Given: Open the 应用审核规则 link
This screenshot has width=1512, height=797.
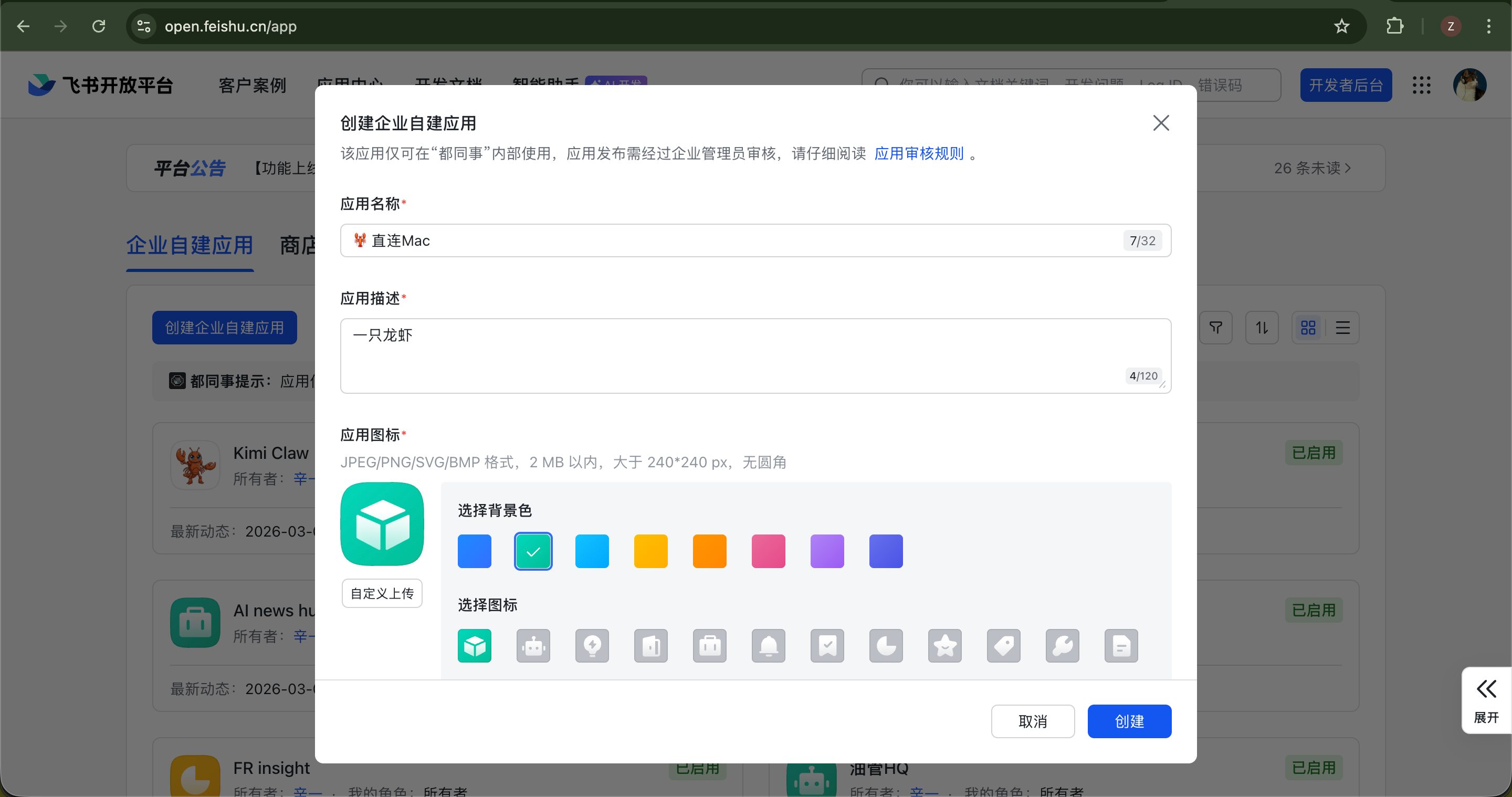Looking at the screenshot, I should pyautogui.click(x=919, y=154).
